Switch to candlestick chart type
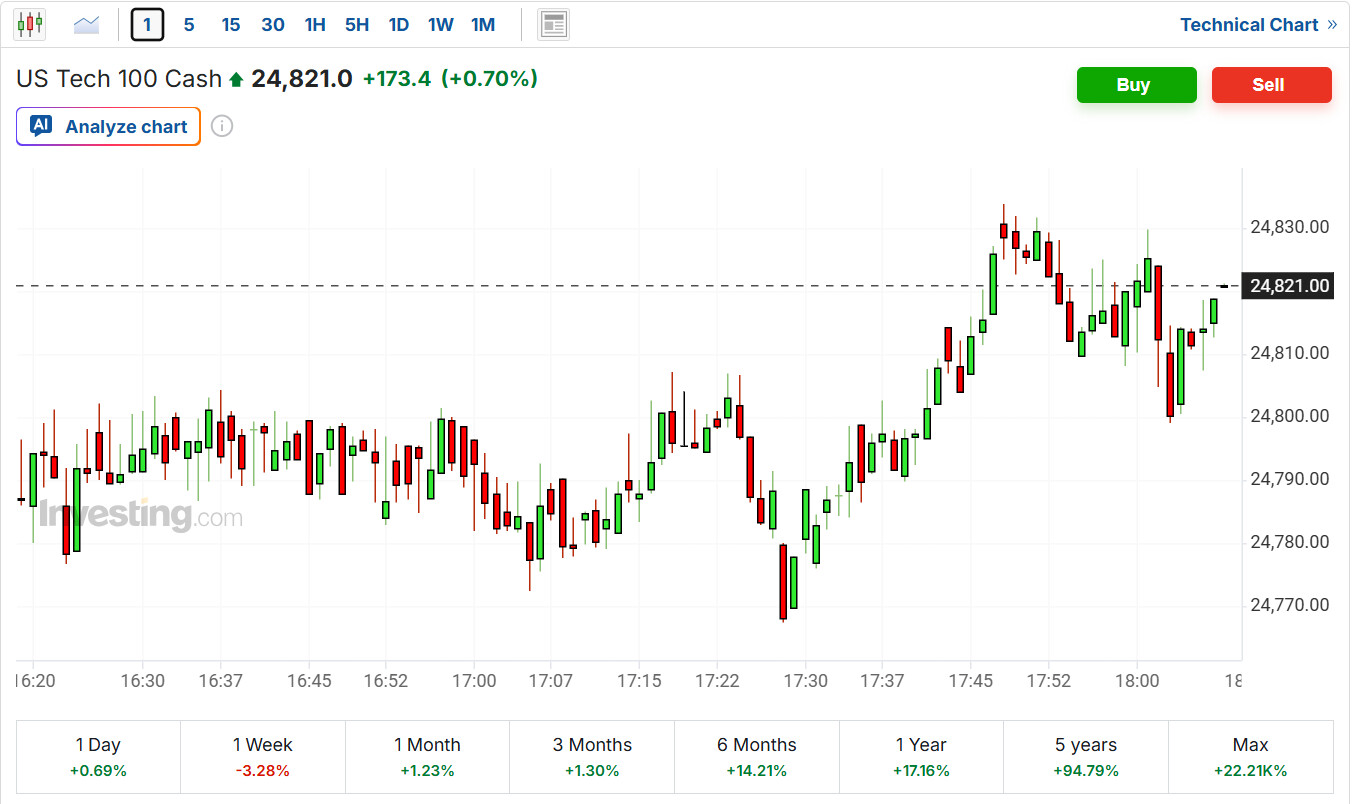The height and width of the screenshot is (804, 1352). [30, 24]
